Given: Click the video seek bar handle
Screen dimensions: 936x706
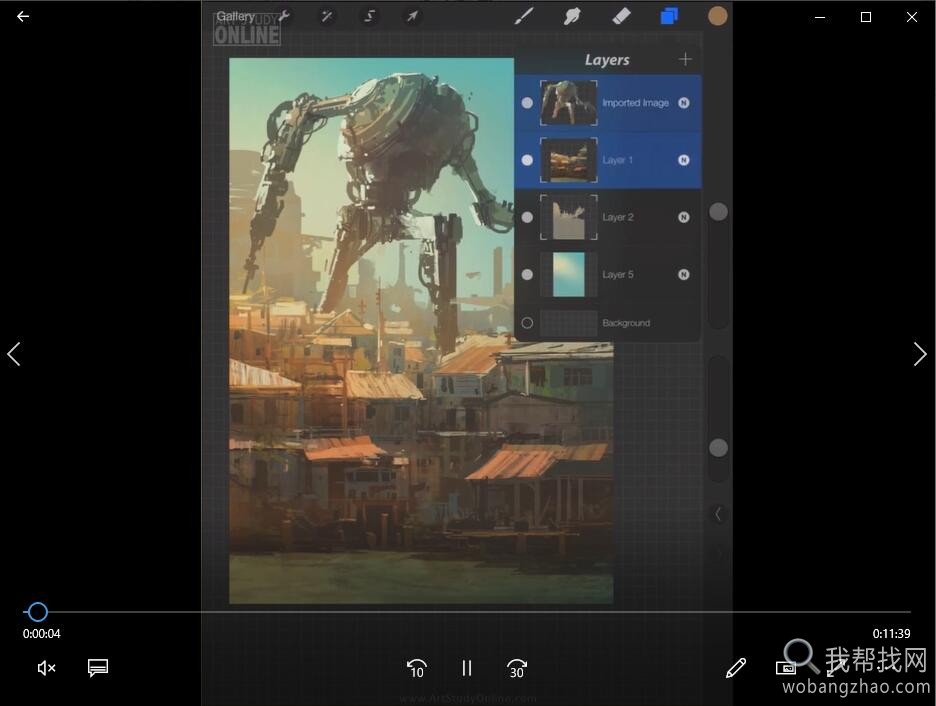Looking at the screenshot, I should tap(38, 612).
